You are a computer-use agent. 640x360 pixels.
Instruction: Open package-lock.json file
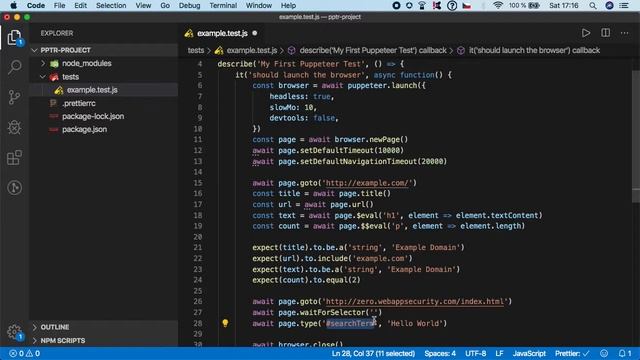tap(93, 116)
